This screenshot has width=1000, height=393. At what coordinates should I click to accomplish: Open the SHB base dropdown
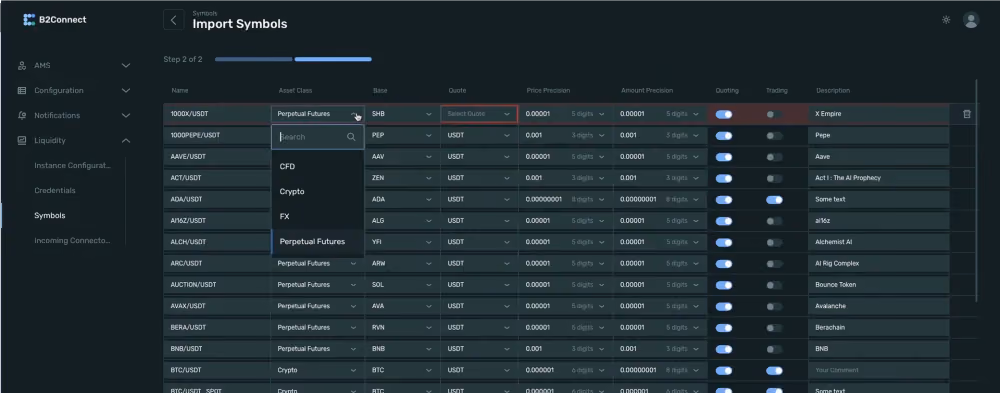tap(402, 114)
